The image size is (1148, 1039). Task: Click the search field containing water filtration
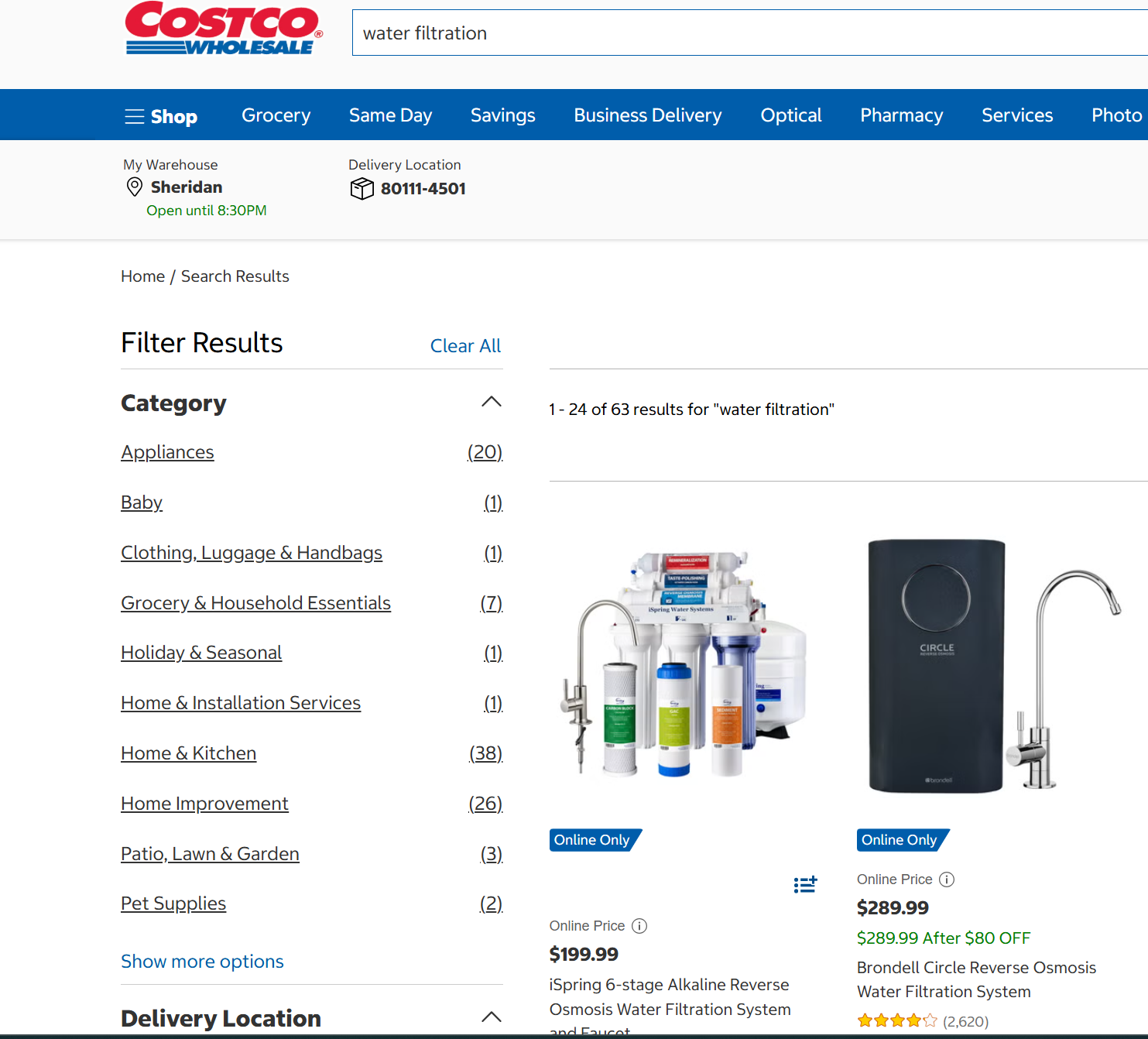(x=749, y=33)
